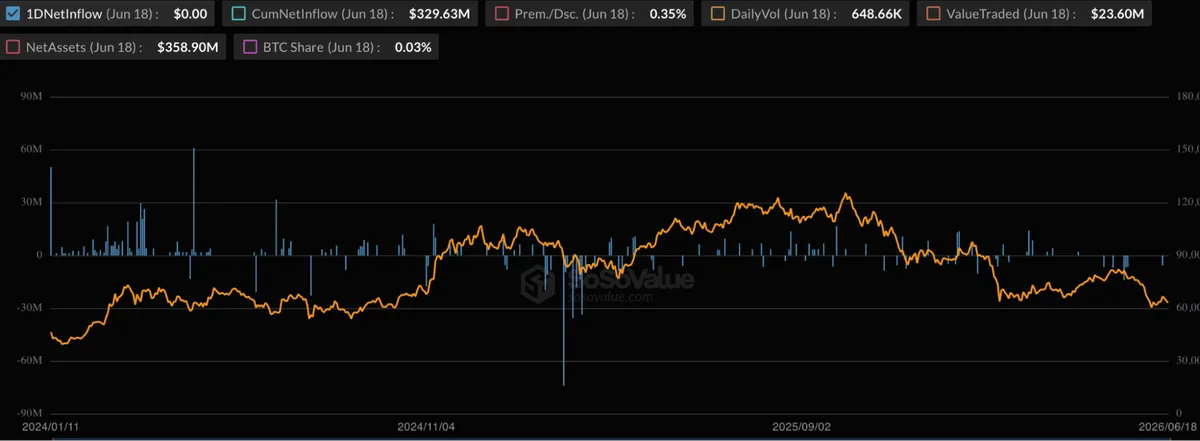Click the orange price line peak near 2025/09
The width and height of the screenshot is (1200, 441).
click(847, 194)
